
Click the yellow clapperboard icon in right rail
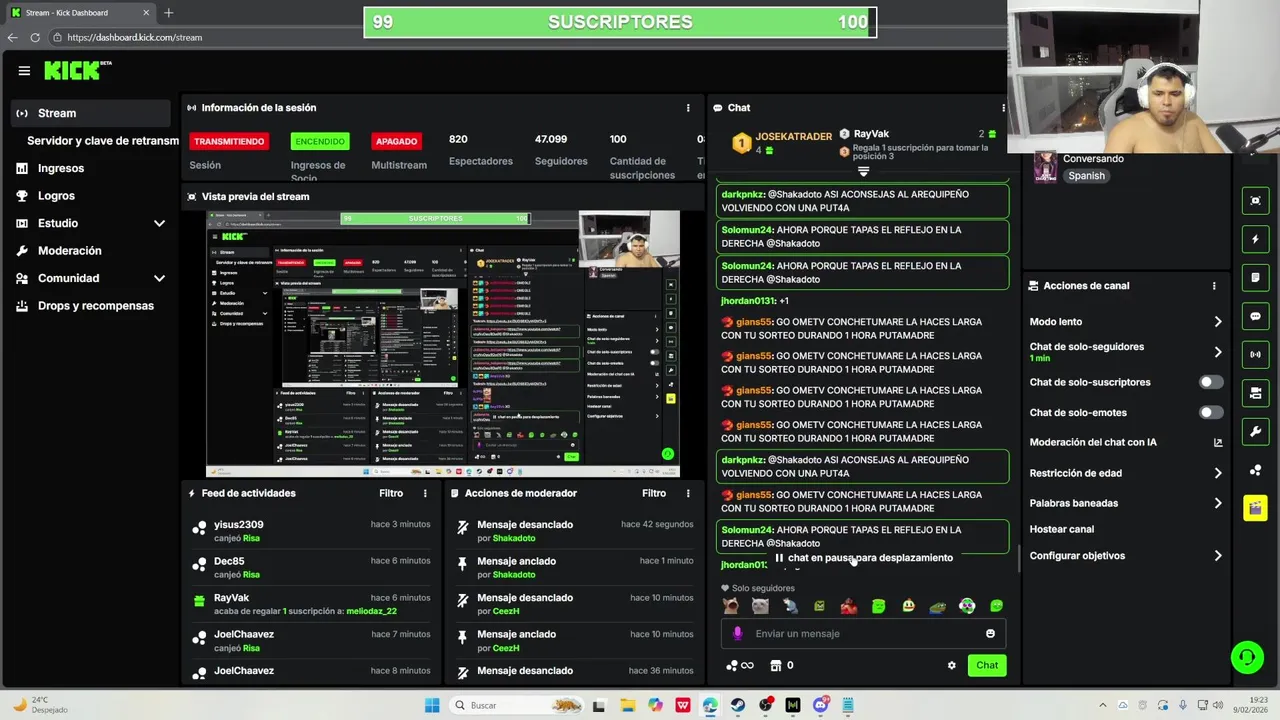tap(1255, 508)
